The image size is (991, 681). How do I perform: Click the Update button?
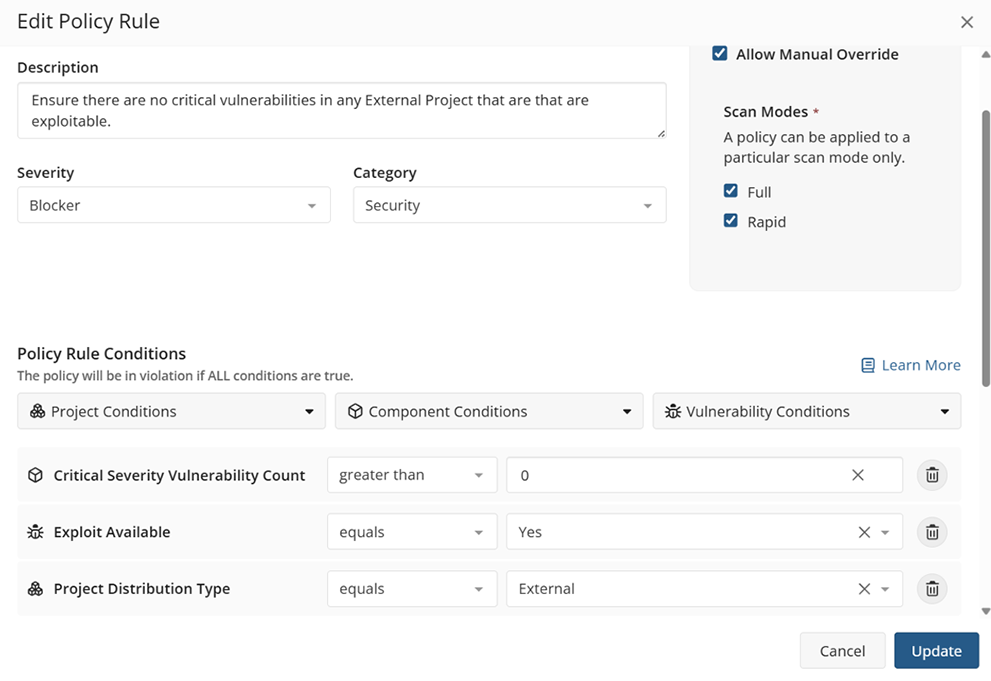point(936,651)
